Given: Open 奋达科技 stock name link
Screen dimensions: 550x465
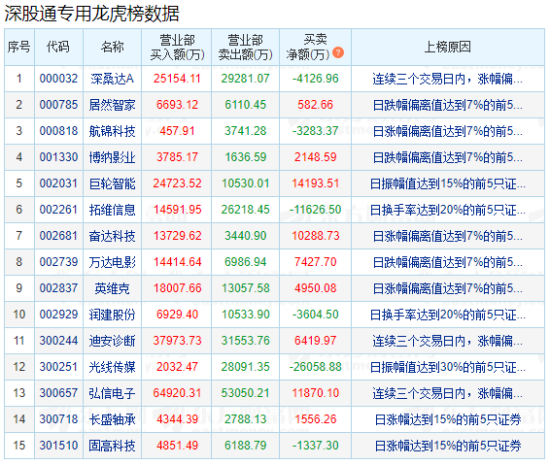Looking at the screenshot, I should click(x=112, y=236).
